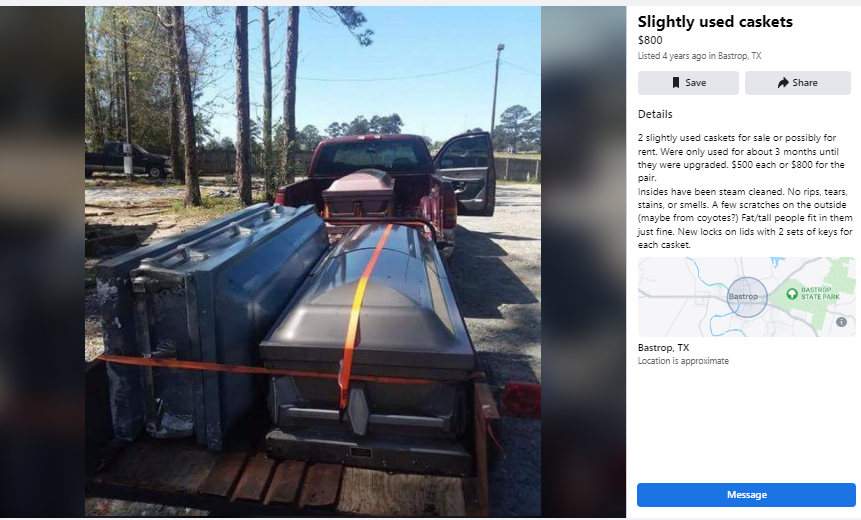Image resolution: width=861 pixels, height=520 pixels.
Task: Open the main casket listing photo
Action: [313, 261]
